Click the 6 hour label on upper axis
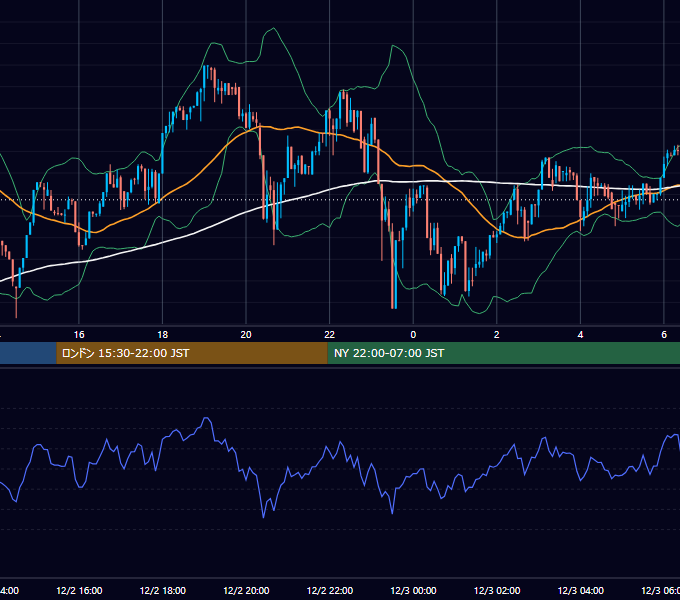 [x=664, y=335]
